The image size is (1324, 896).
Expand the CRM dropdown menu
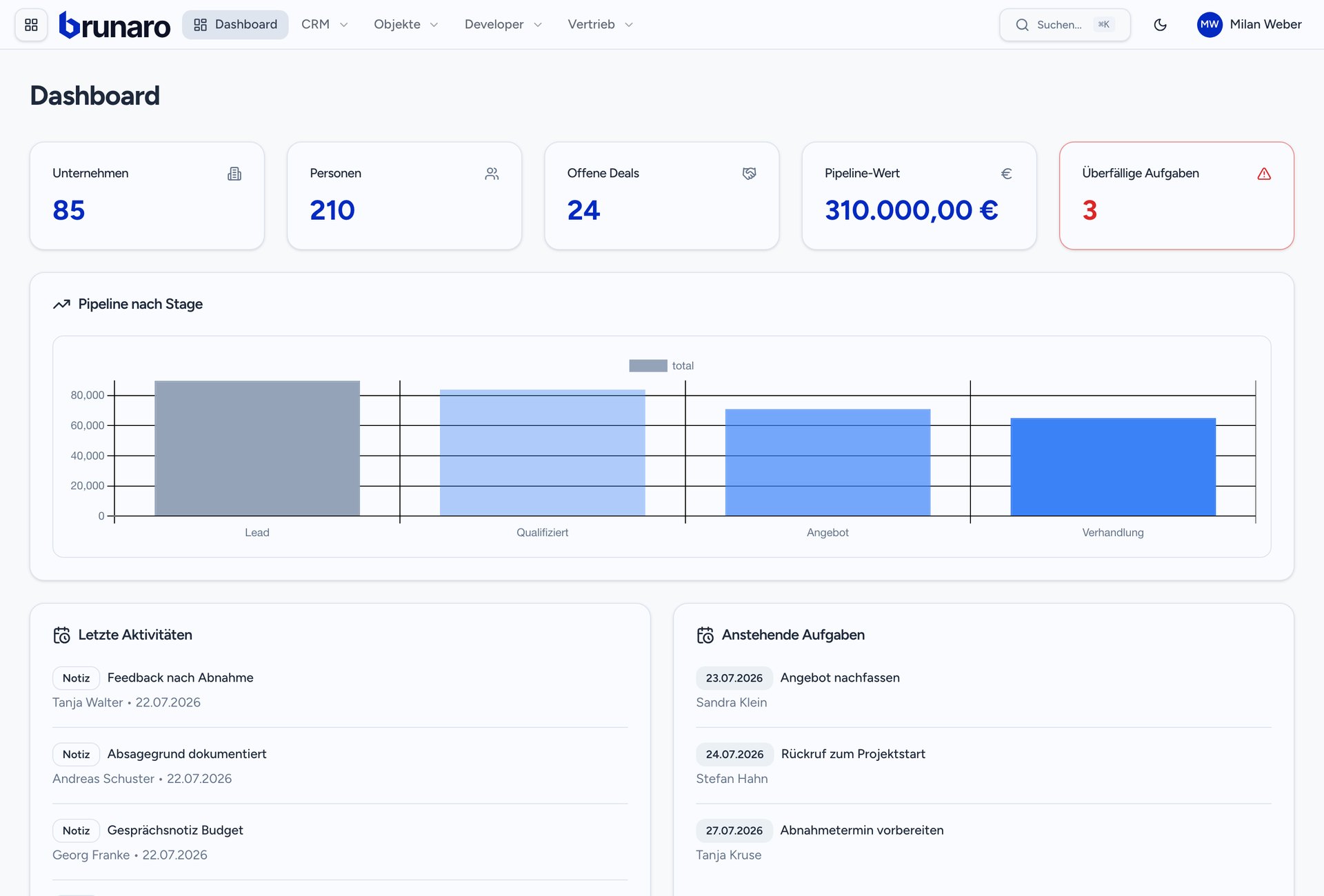[325, 25]
